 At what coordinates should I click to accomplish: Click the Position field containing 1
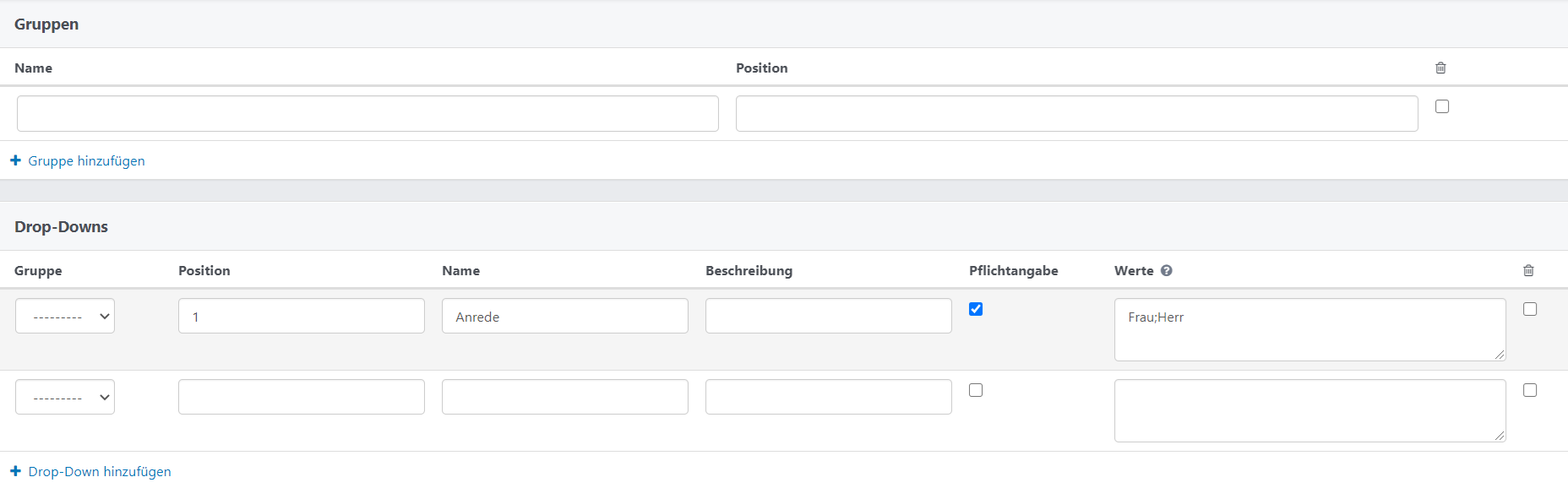[x=302, y=316]
